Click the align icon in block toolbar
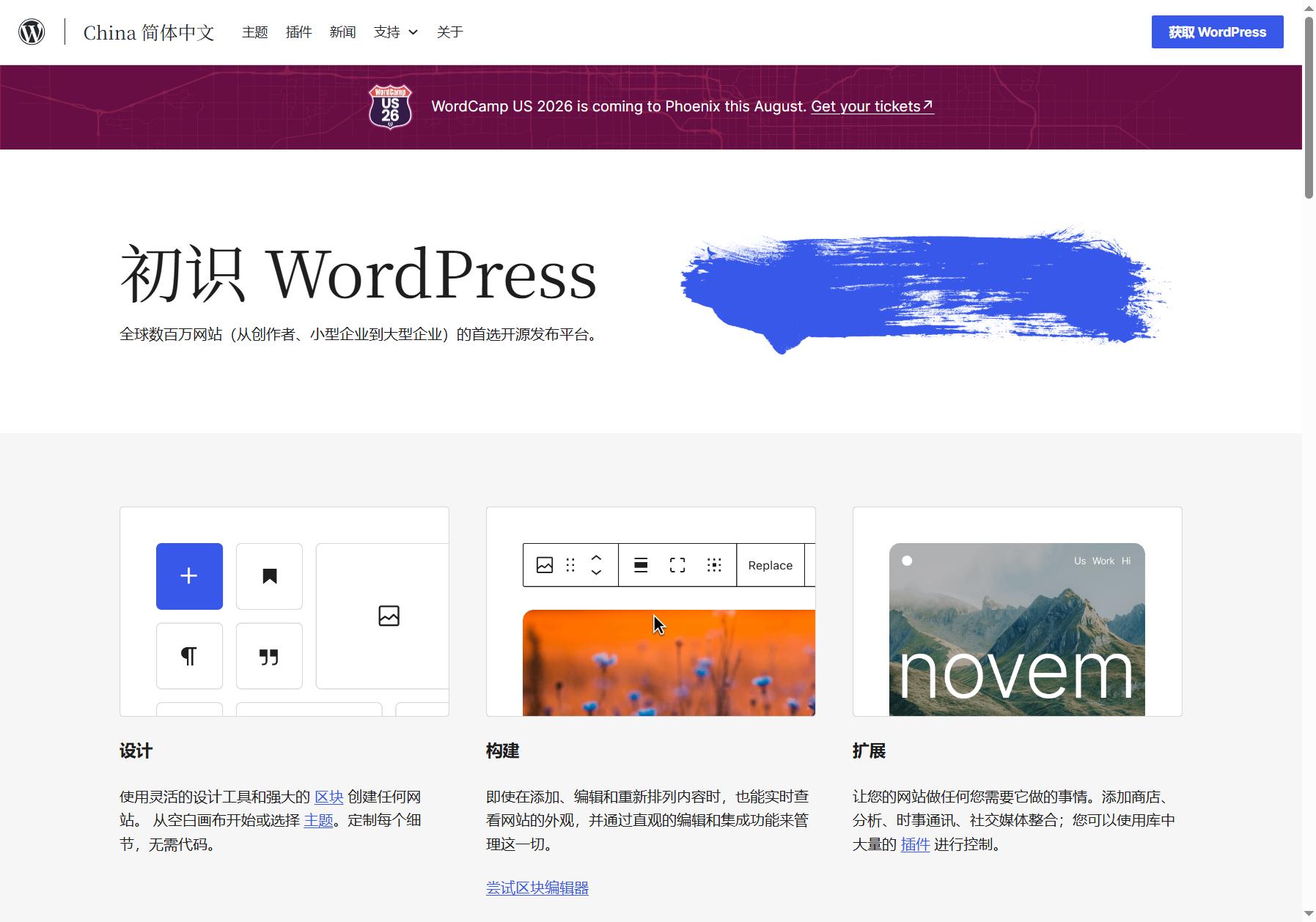Image resolution: width=1316 pixels, height=922 pixels. tap(641, 565)
